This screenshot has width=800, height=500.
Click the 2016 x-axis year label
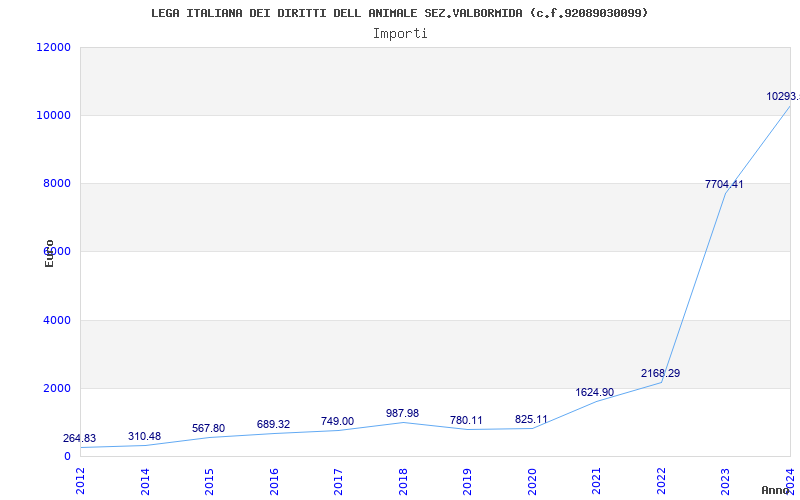coord(274,481)
